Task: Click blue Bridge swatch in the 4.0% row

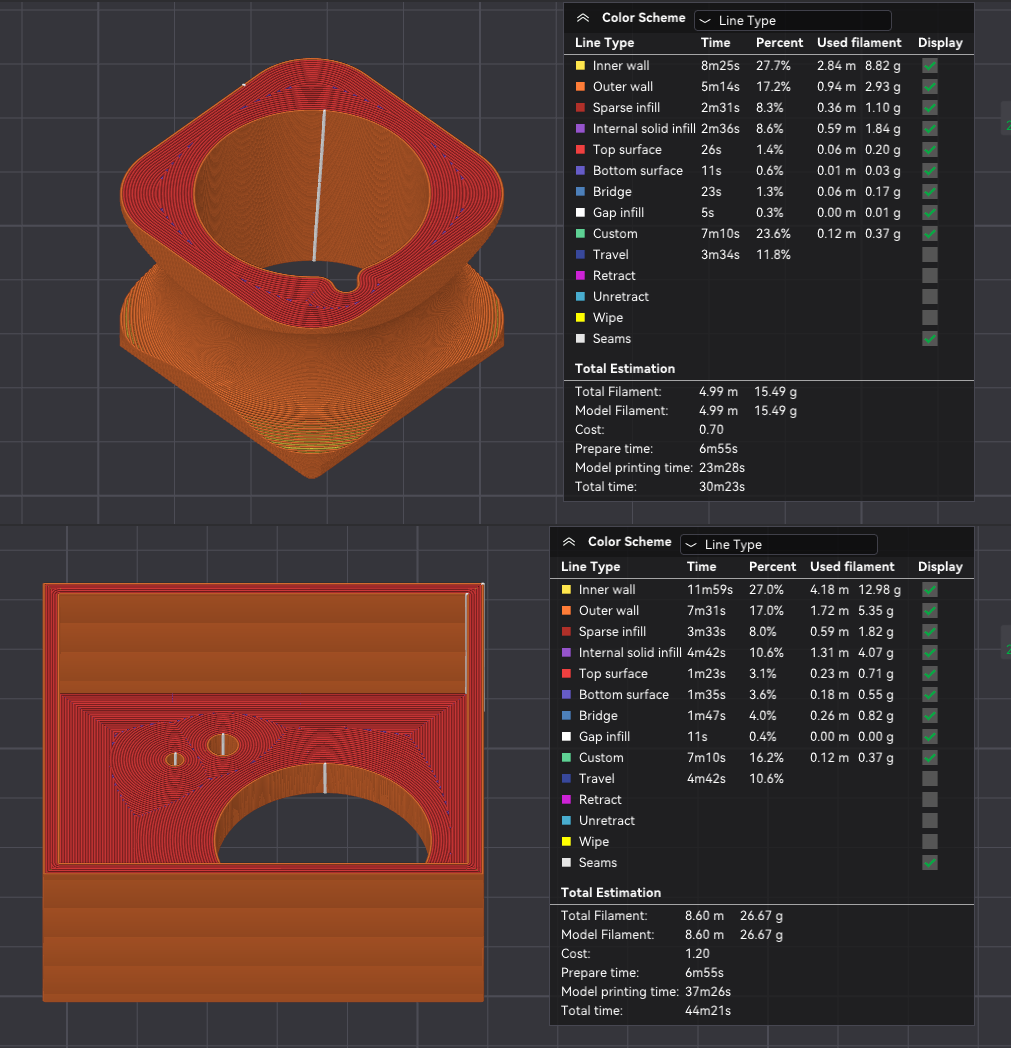Action: pyautogui.click(x=566, y=716)
